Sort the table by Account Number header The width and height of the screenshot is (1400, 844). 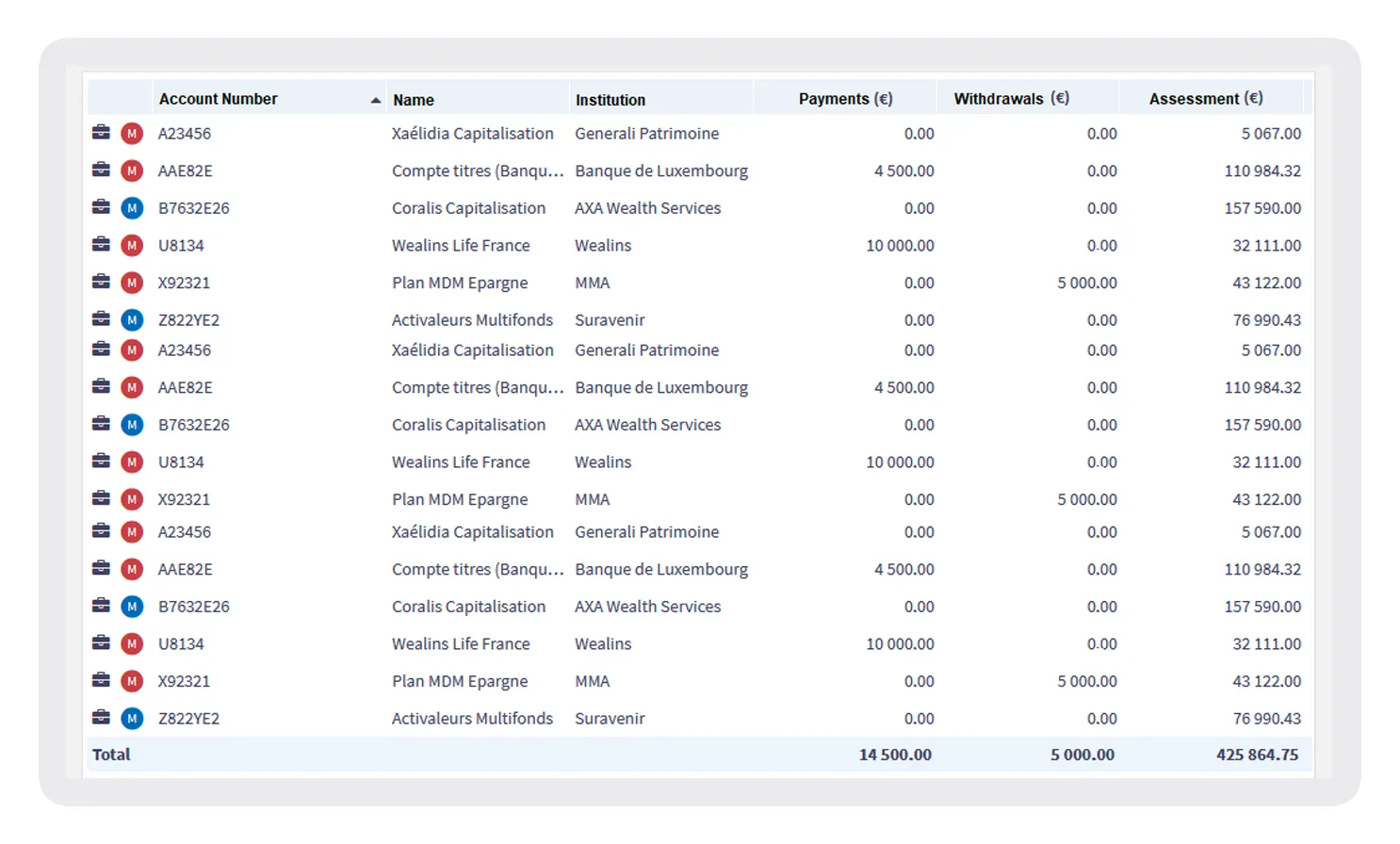[x=218, y=99]
